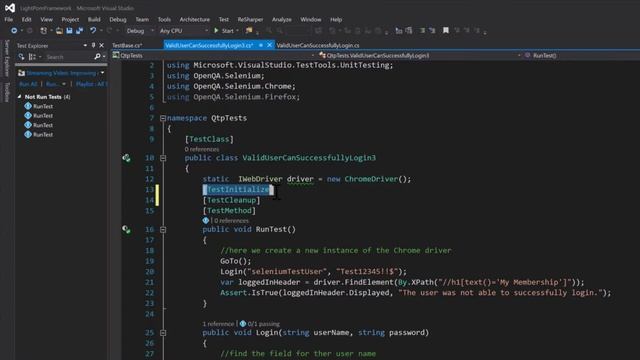Open the Architecture menu
Screen dimensions: 640x360
[195, 19]
